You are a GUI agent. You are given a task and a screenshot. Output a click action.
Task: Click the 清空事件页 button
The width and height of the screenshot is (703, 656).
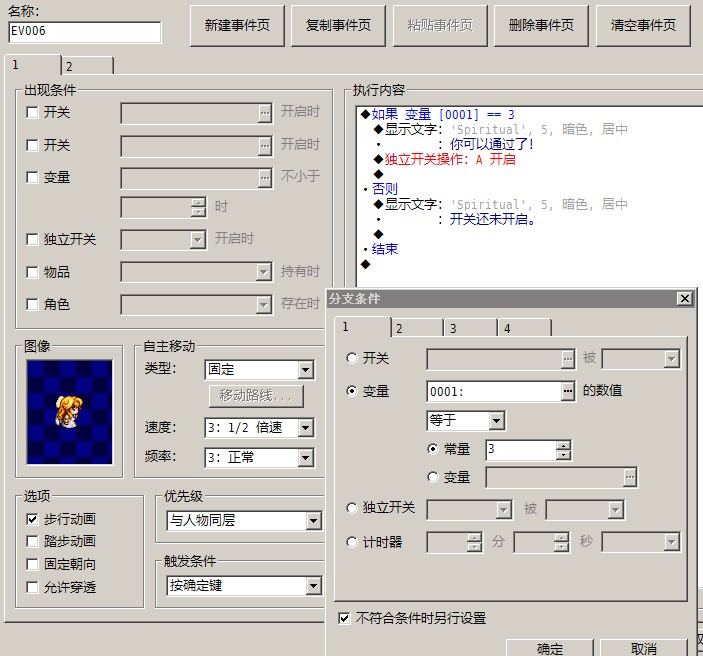pos(643,26)
